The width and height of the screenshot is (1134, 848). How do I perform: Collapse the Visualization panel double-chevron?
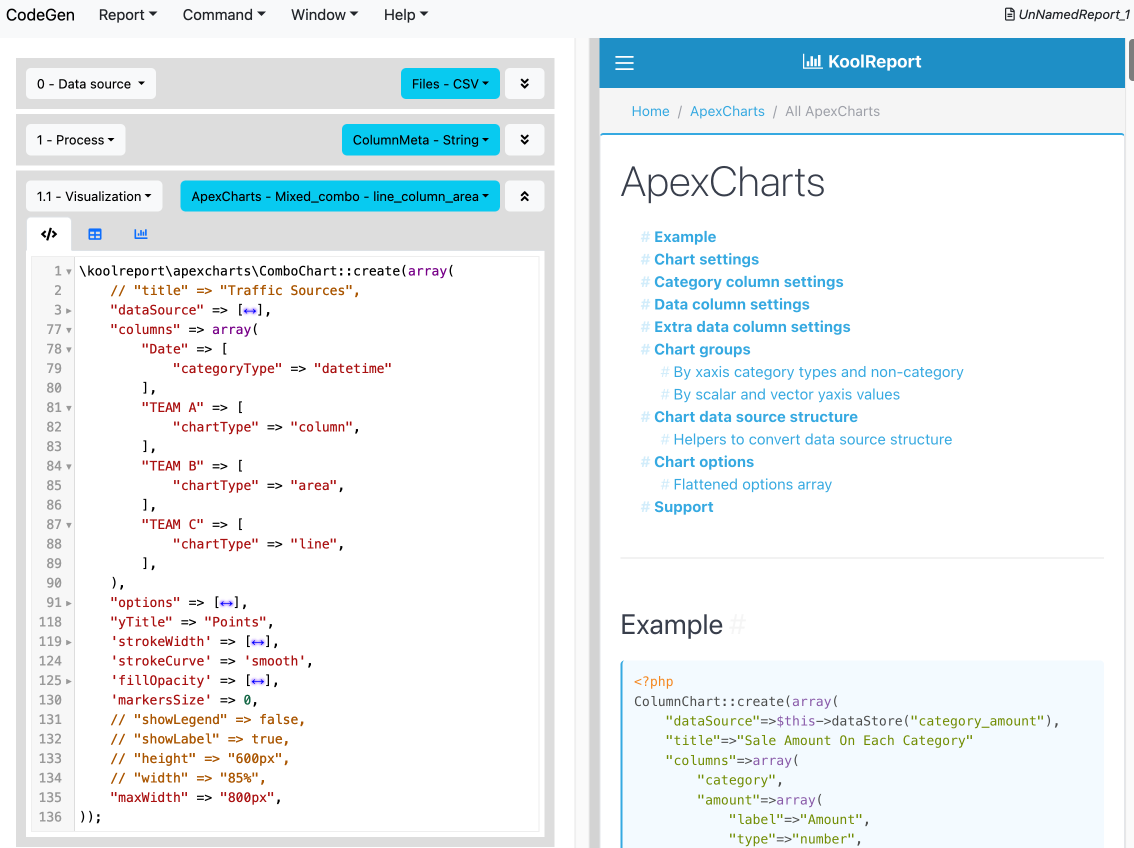click(x=524, y=196)
